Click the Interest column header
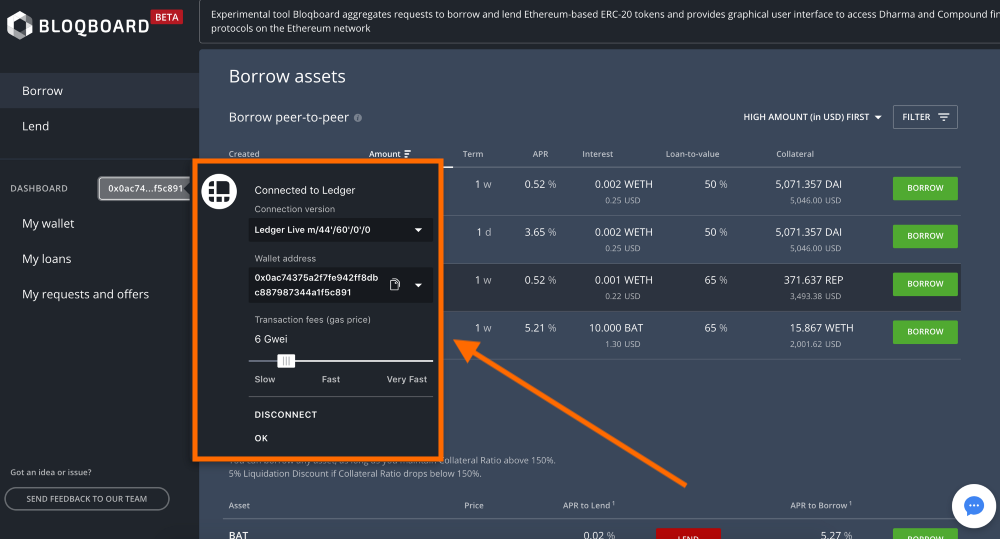 [x=597, y=154]
